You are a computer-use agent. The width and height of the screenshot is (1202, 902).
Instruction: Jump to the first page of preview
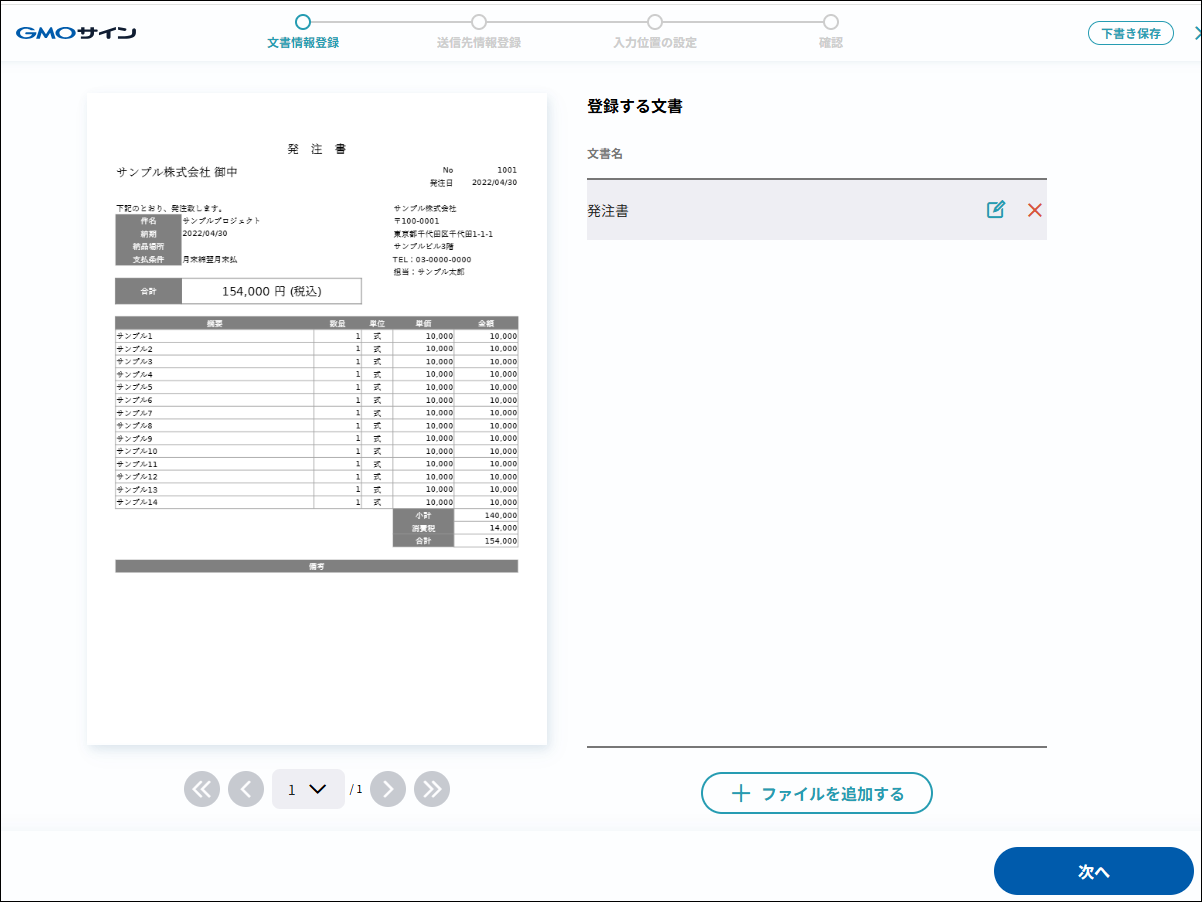202,789
